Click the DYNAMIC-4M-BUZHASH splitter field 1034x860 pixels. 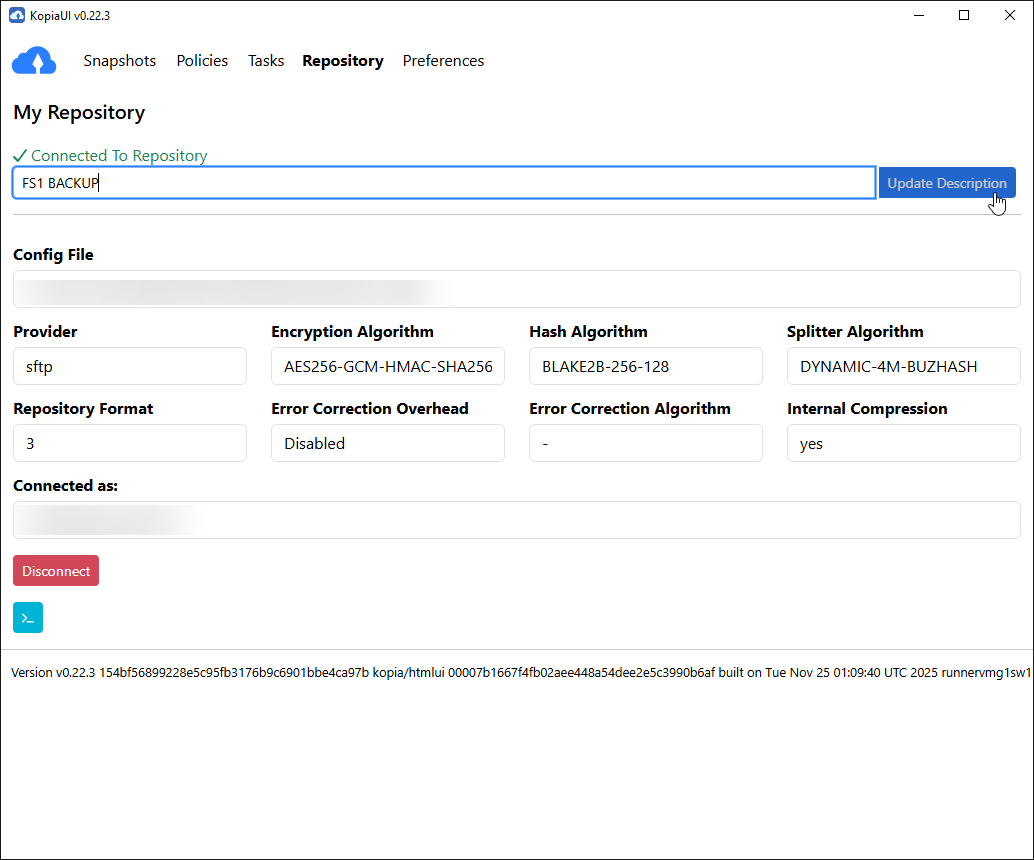[x=903, y=366]
